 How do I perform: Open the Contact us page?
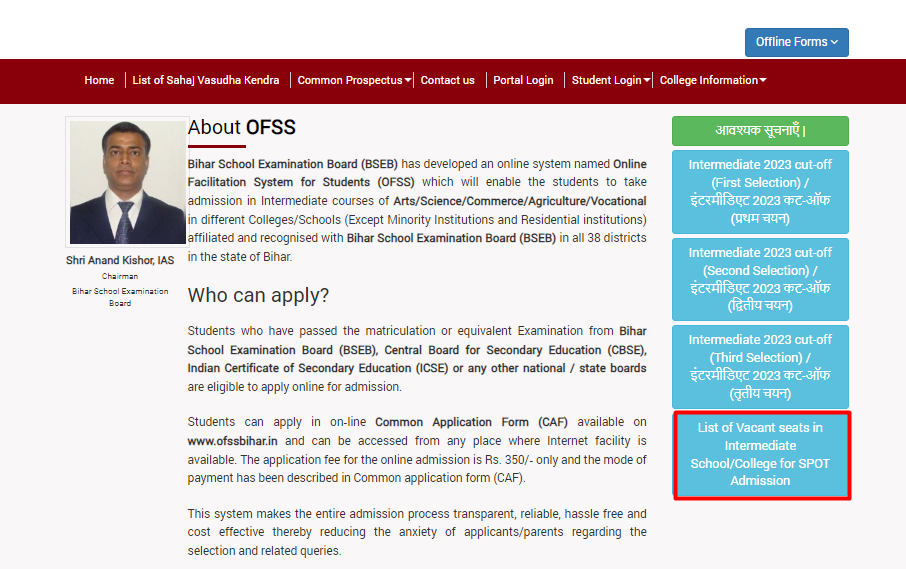447,80
